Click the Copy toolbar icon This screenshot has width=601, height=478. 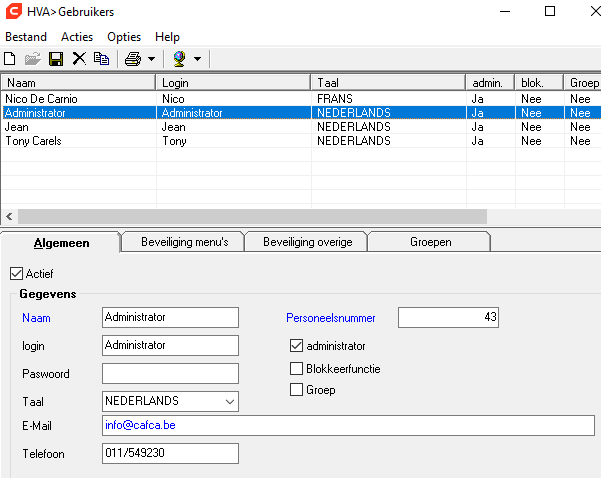102,59
